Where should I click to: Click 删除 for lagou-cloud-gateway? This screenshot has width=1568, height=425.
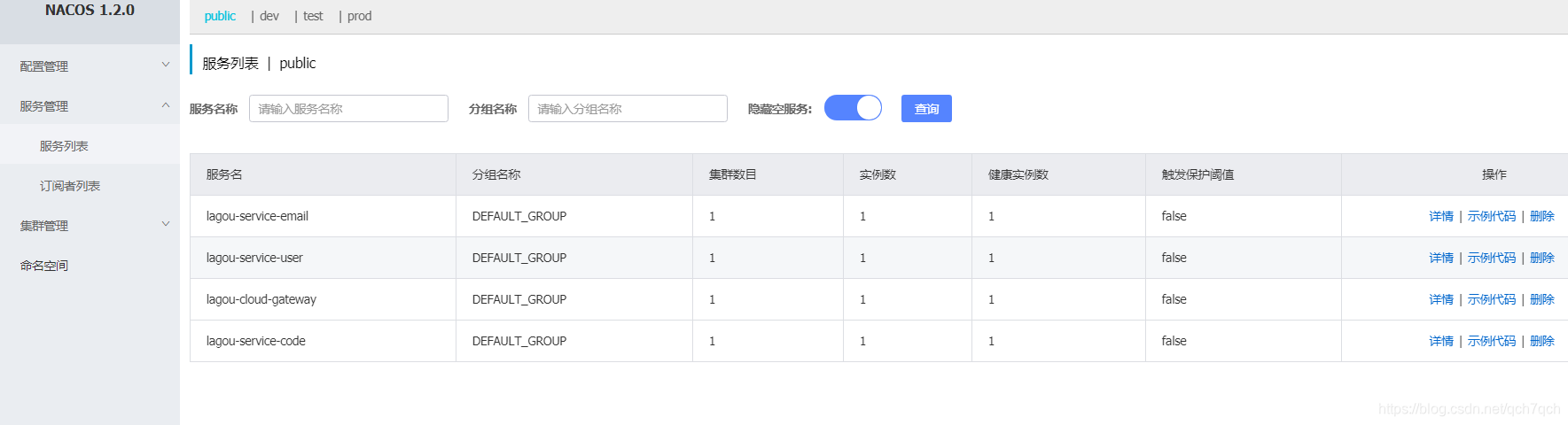point(1542,299)
